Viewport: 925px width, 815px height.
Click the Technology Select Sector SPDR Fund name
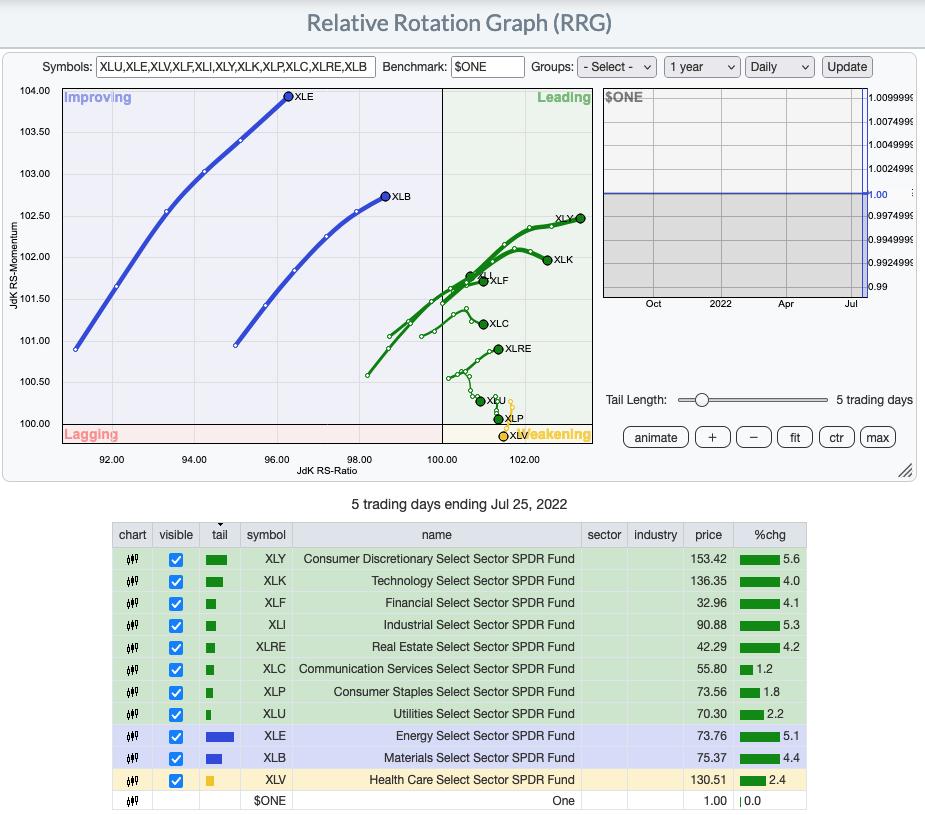tap(473, 581)
